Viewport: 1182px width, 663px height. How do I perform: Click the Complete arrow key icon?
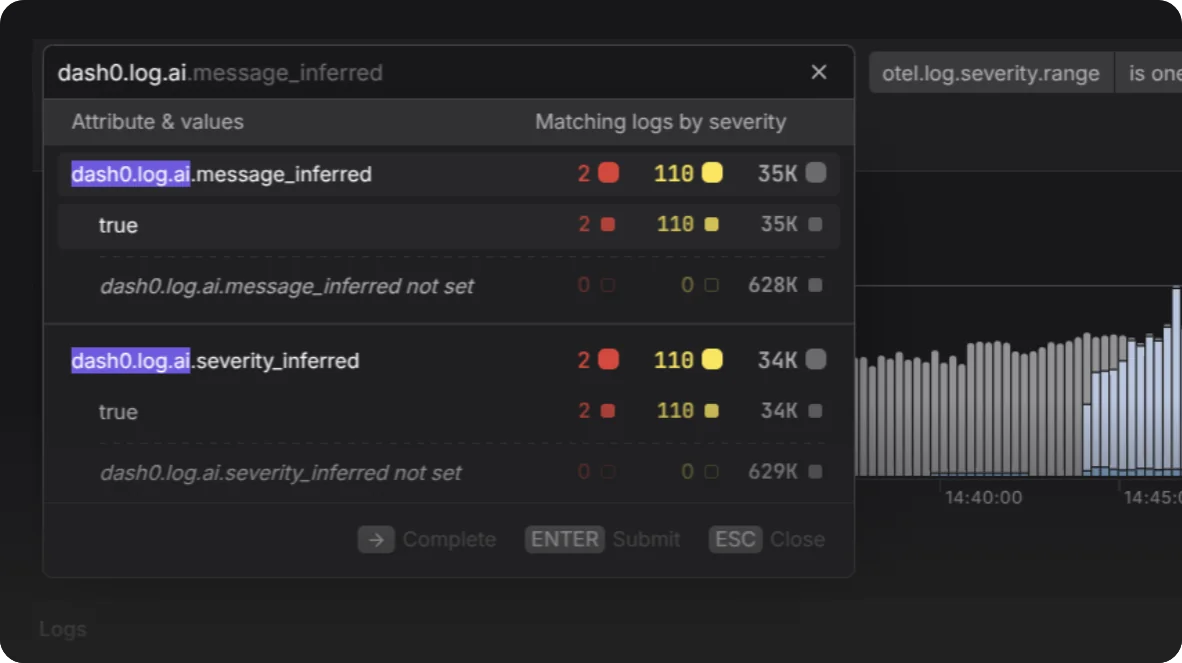(x=376, y=539)
